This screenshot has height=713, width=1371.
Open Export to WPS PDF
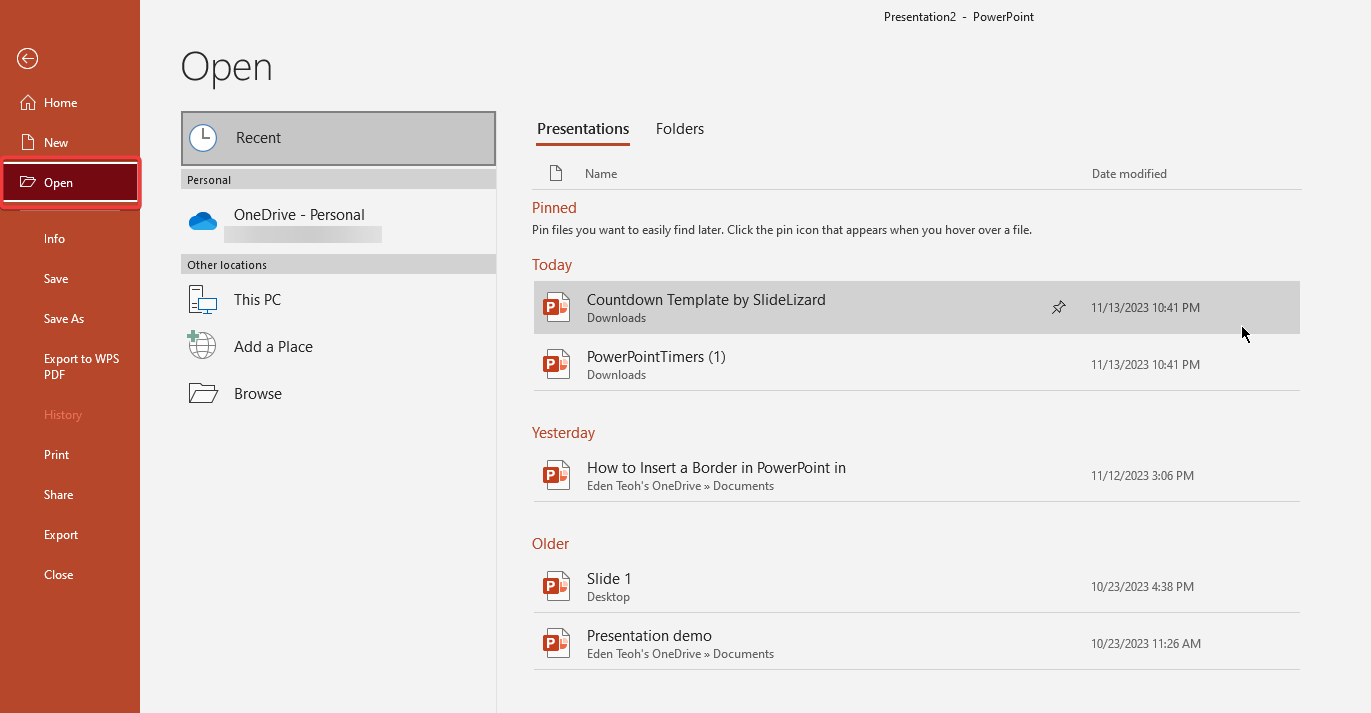pos(81,367)
